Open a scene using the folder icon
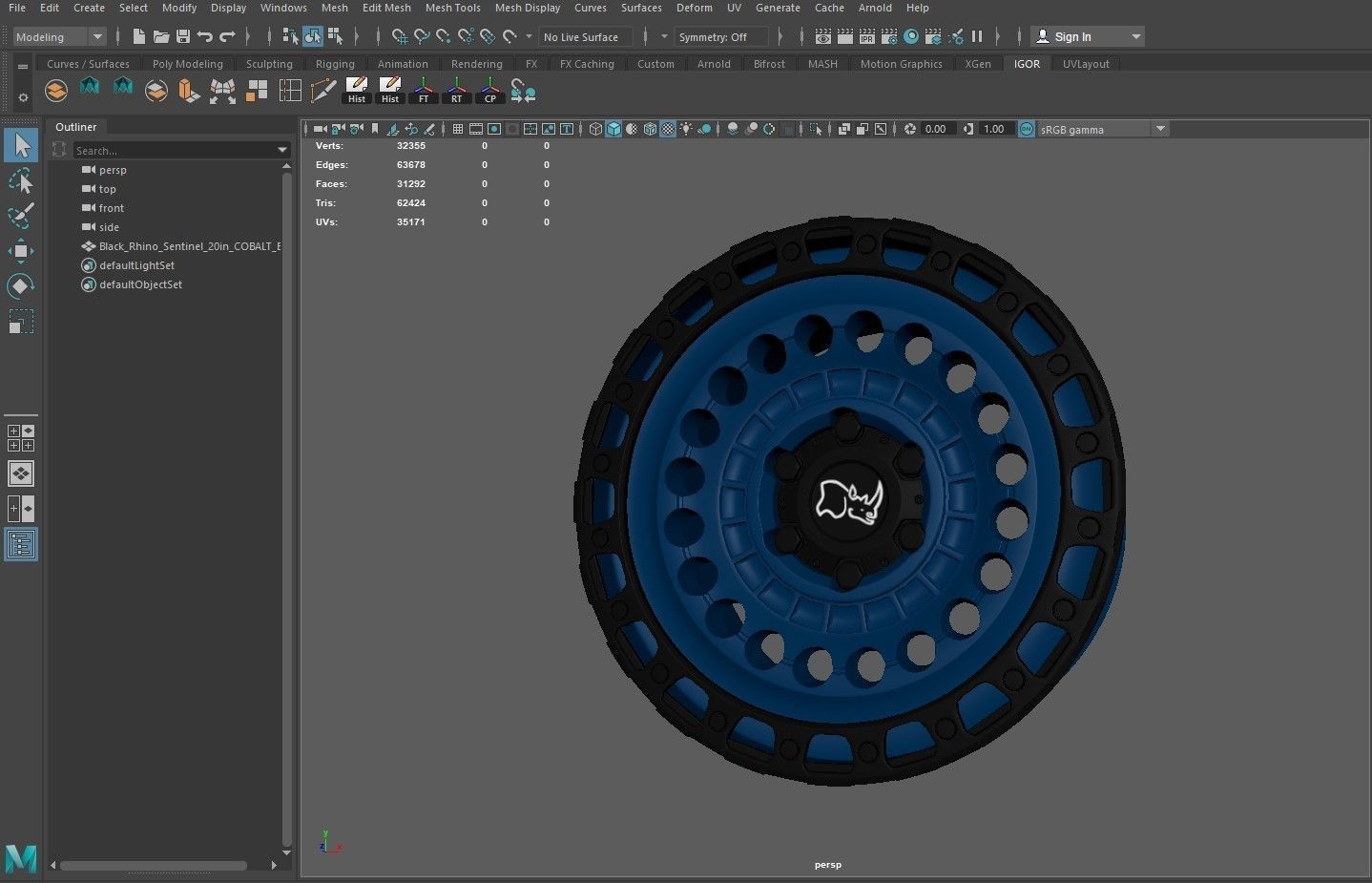This screenshot has width=1372, height=883. point(161,36)
